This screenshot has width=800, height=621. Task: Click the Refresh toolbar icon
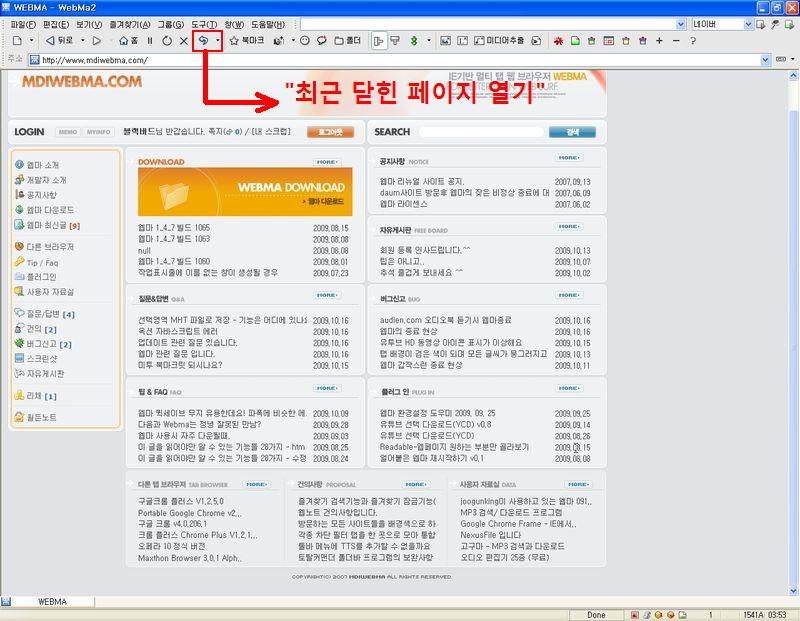[167, 41]
